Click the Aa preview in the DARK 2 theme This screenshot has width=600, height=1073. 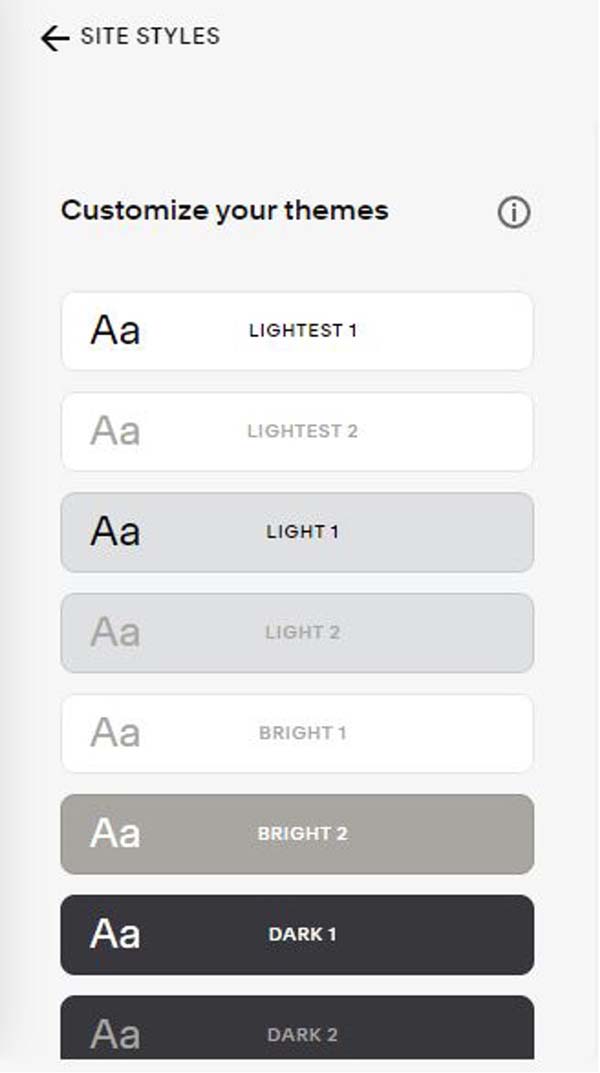click(115, 1035)
